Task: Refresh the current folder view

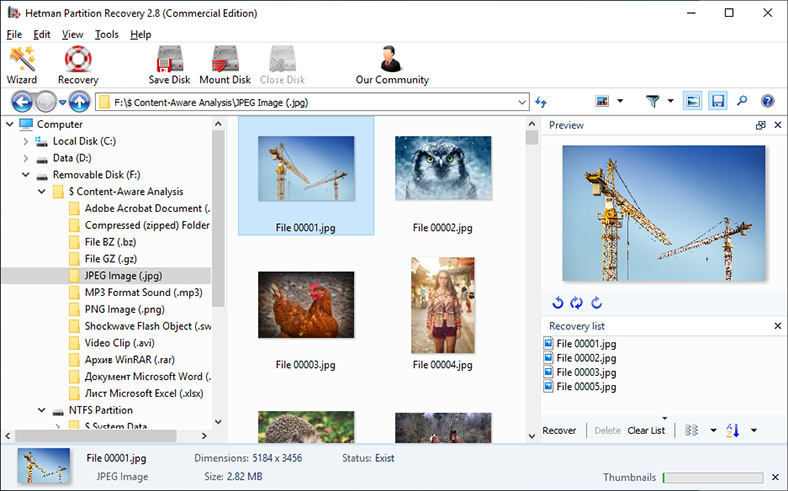Action: (x=541, y=102)
